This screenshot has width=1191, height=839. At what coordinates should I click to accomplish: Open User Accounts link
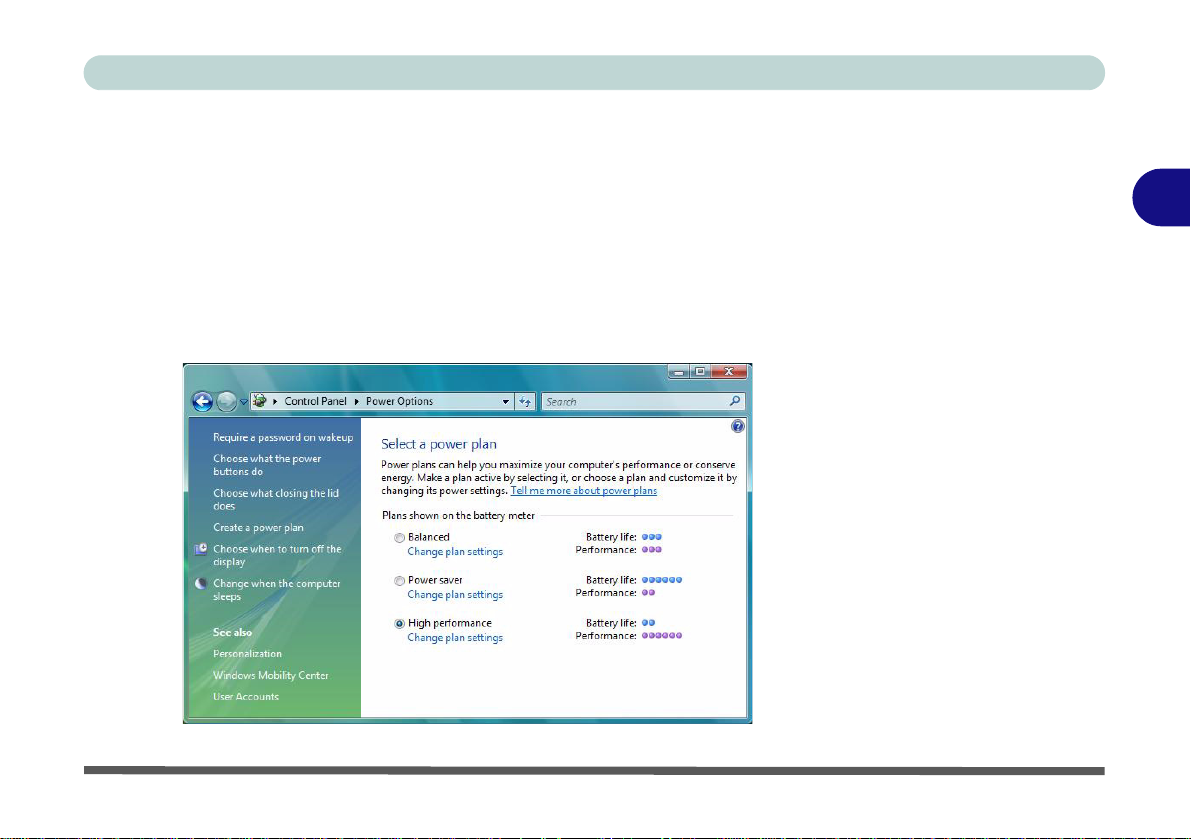pos(245,696)
